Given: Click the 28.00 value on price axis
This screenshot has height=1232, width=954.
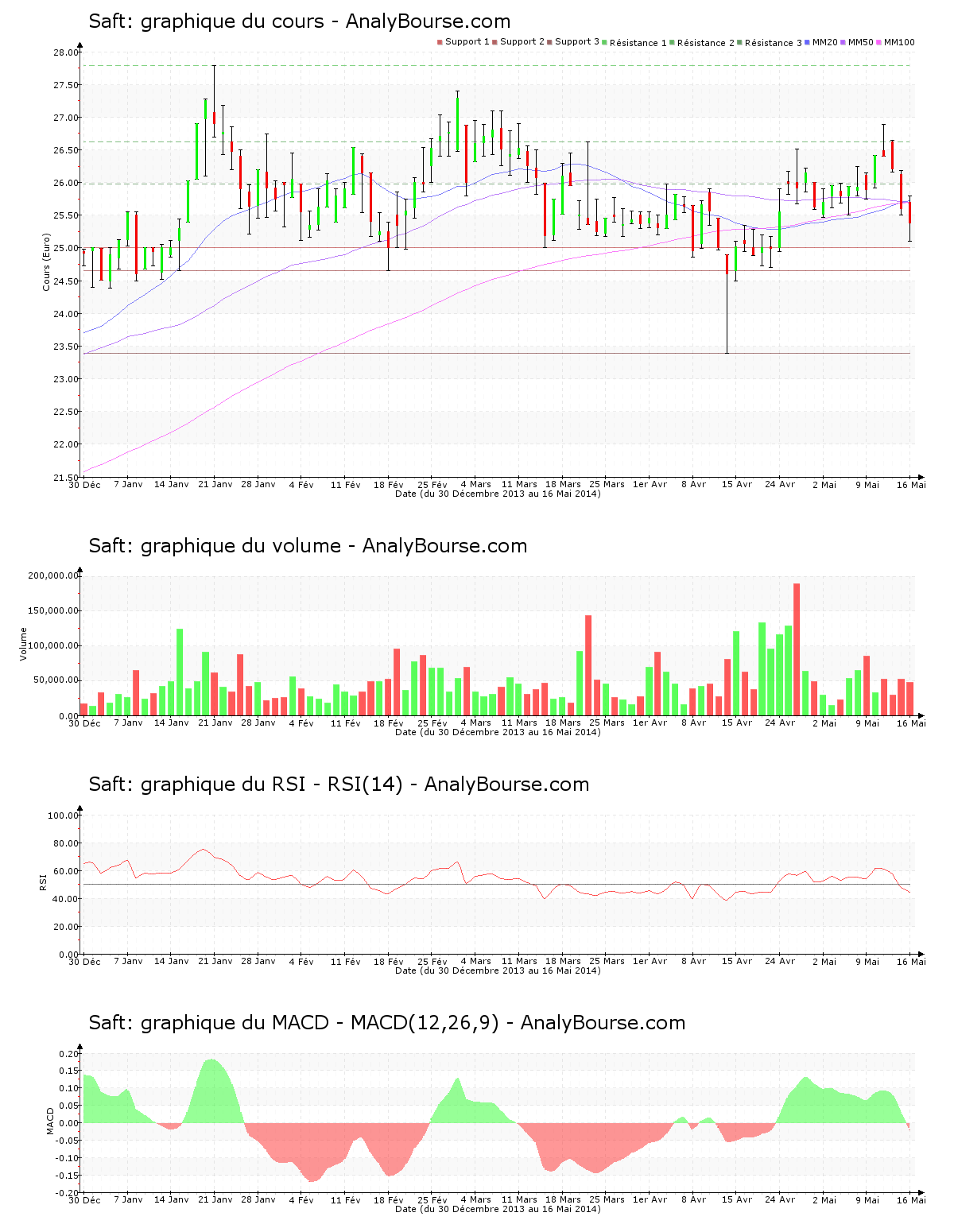Looking at the screenshot, I should pos(66,52).
